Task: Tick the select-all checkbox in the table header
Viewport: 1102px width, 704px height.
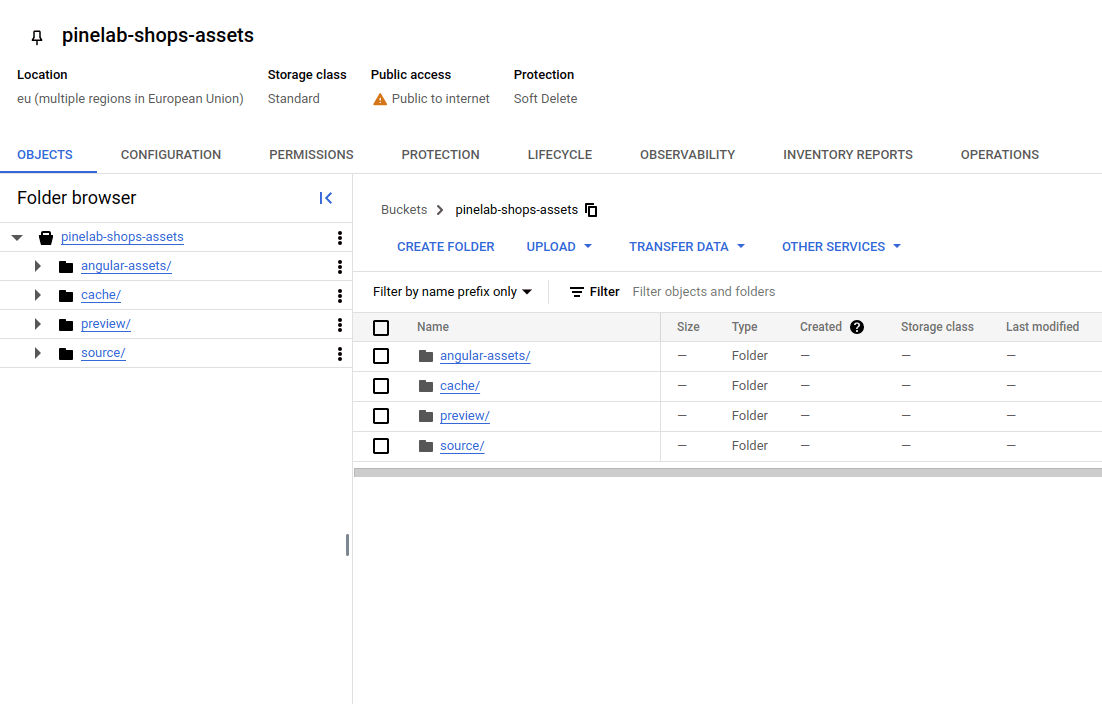Action: [x=381, y=327]
